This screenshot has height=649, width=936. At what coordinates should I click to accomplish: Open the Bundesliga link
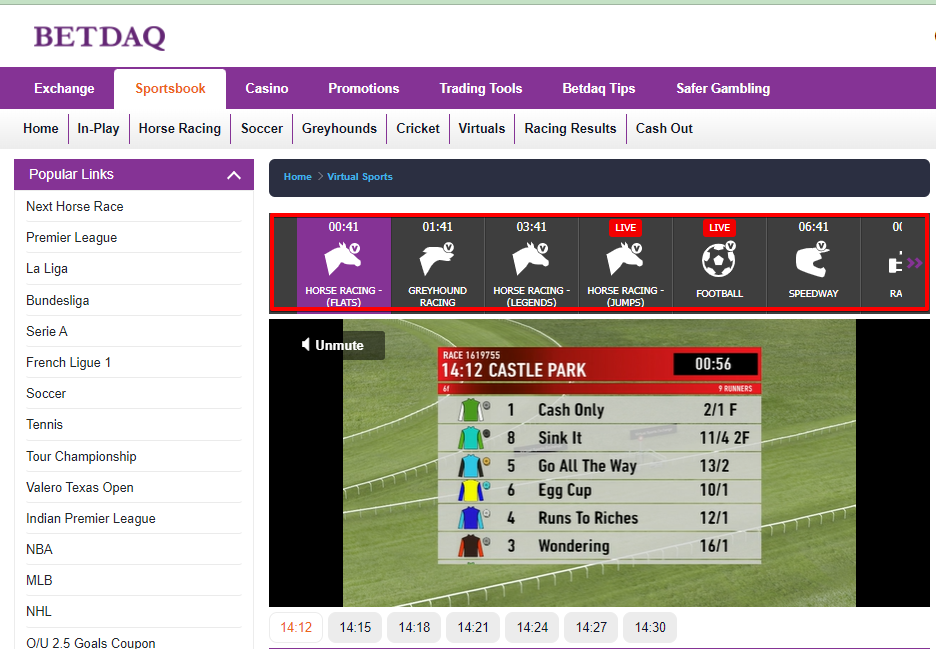click(x=57, y=300)
